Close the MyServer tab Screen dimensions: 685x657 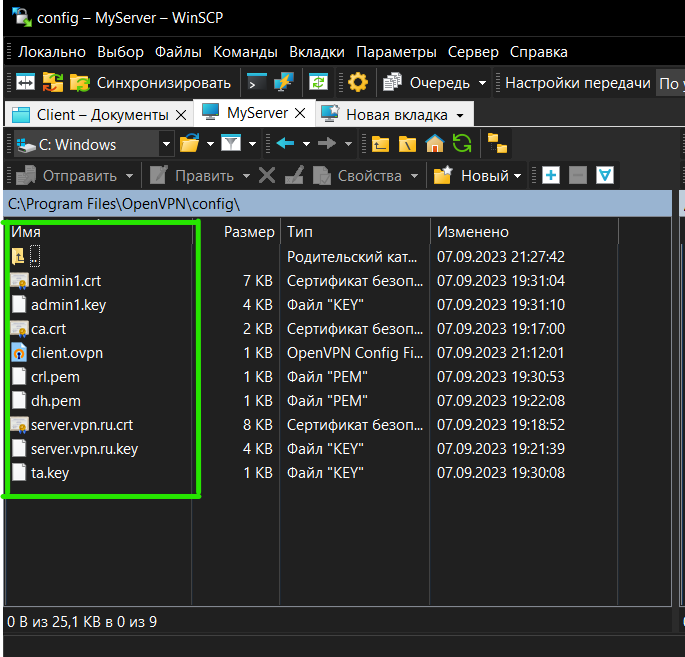pyautogui.click(x=300, y=113)
